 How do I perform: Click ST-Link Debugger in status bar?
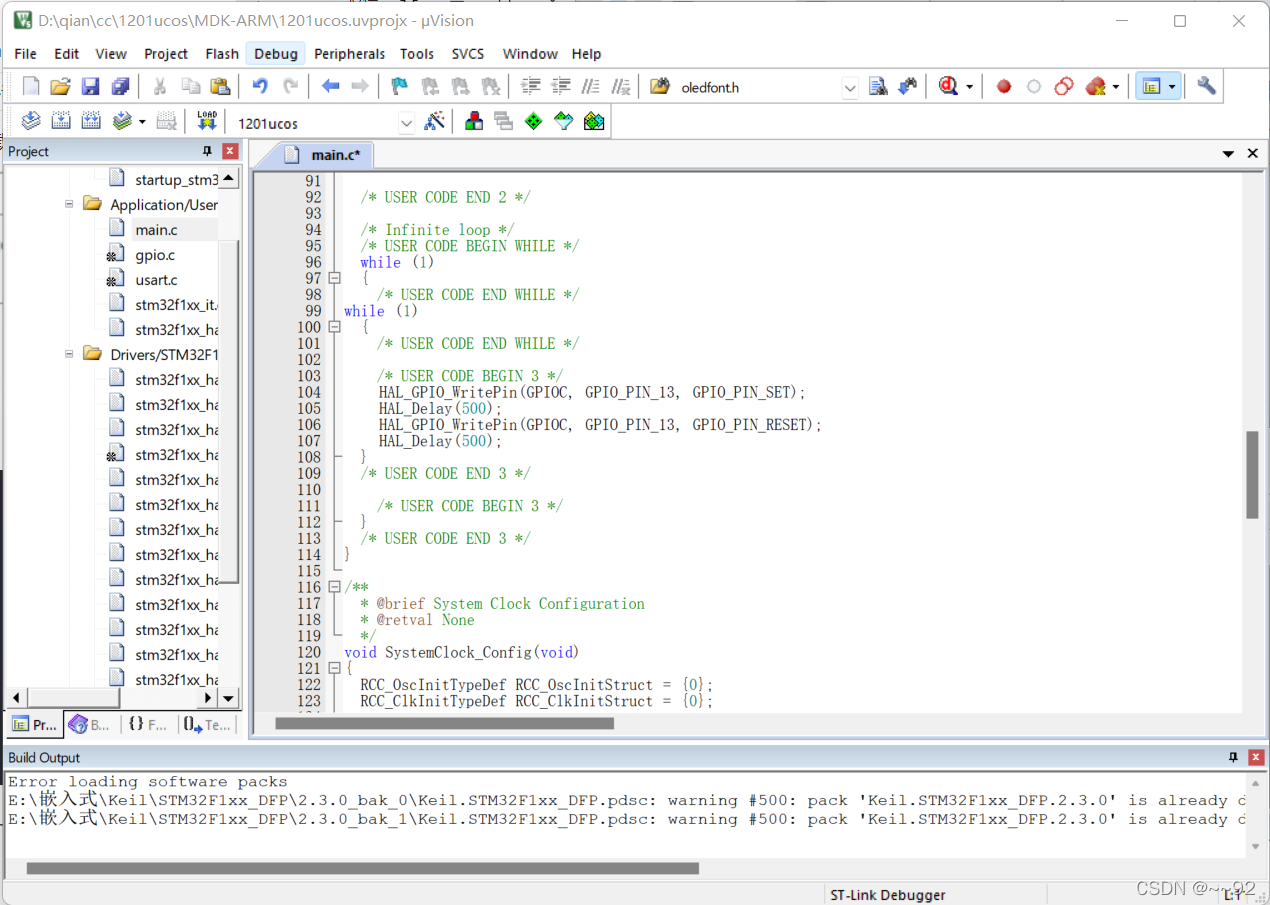tap(887, 895)
